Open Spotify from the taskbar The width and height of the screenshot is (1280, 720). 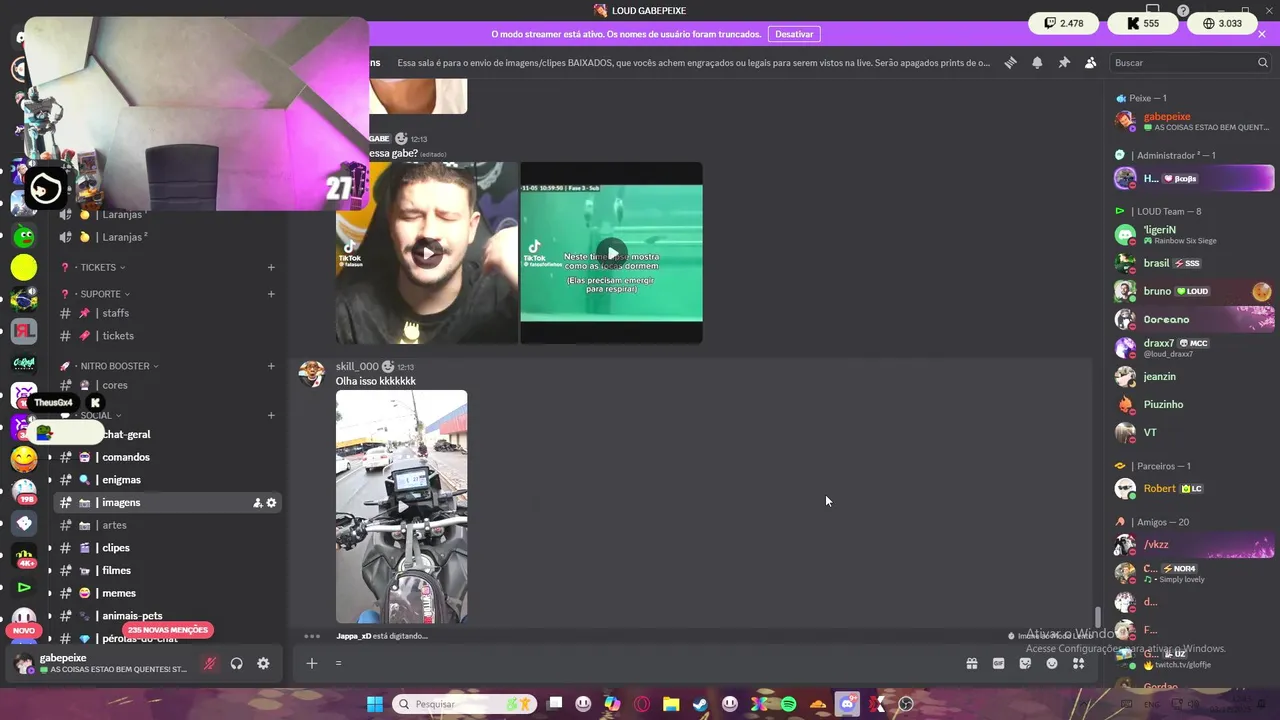[x=789, y=704]
